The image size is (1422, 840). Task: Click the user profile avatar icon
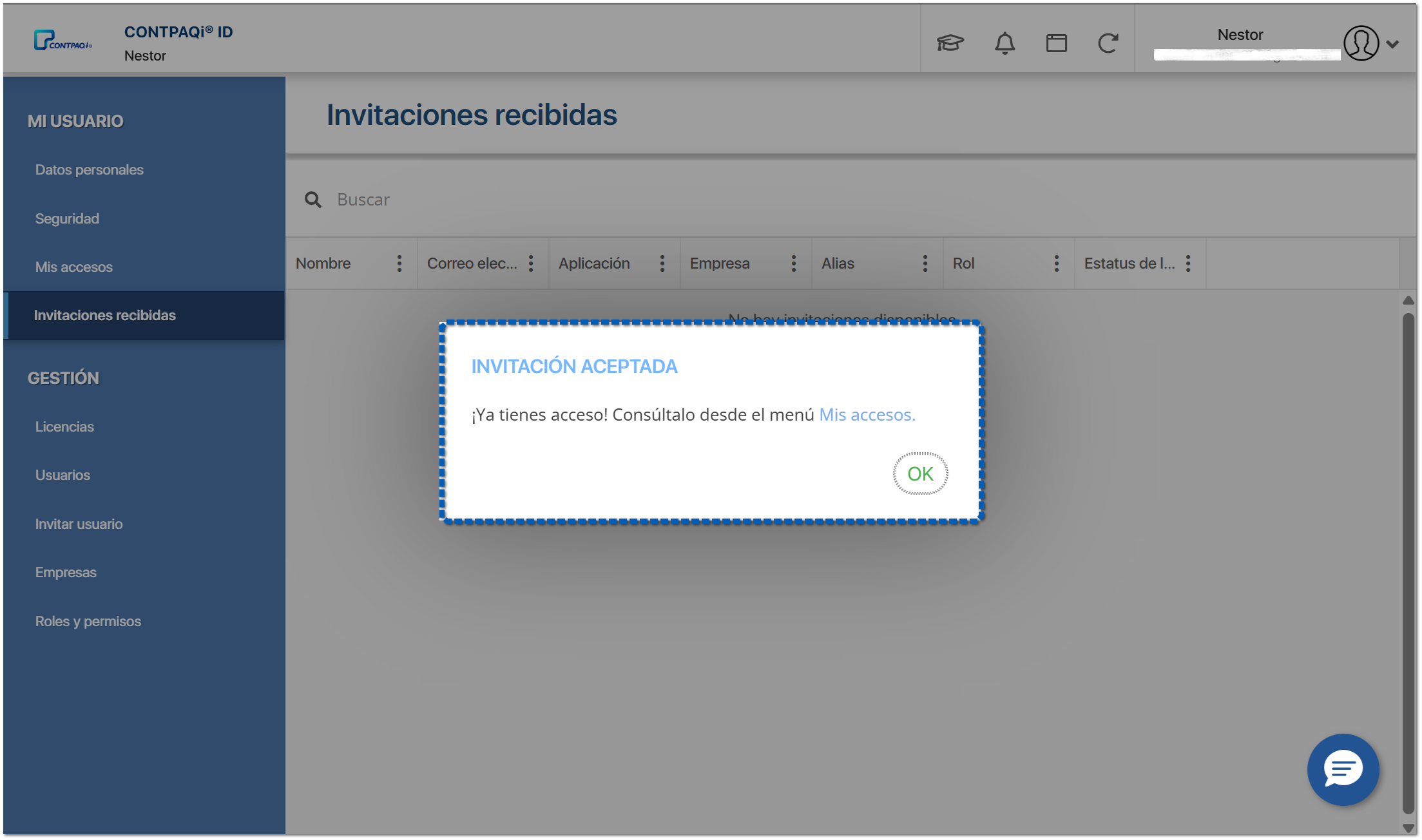click(1361, 43)
